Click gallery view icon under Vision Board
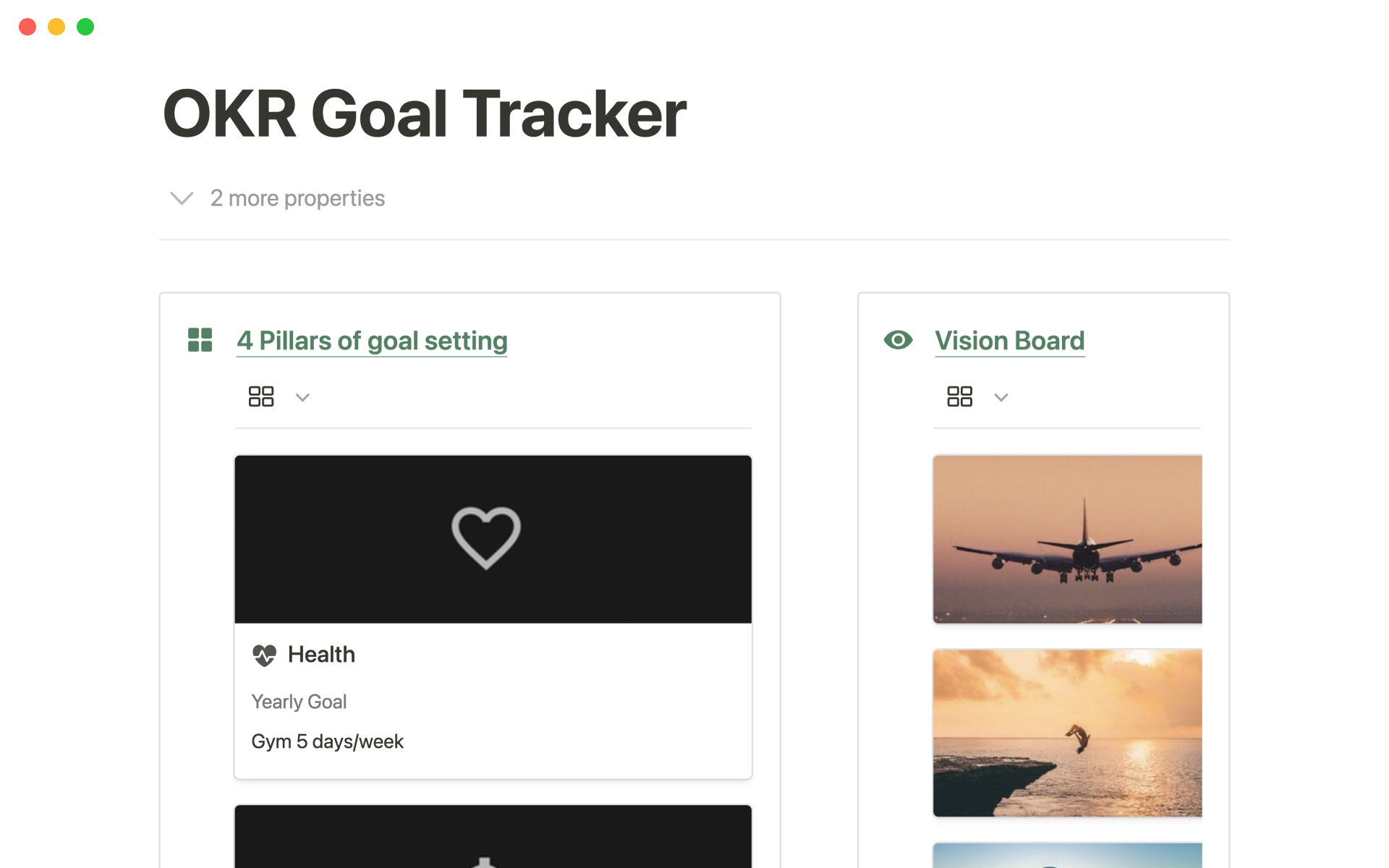Viewport: 1389px width, 868px height. (x=959, y=396)
